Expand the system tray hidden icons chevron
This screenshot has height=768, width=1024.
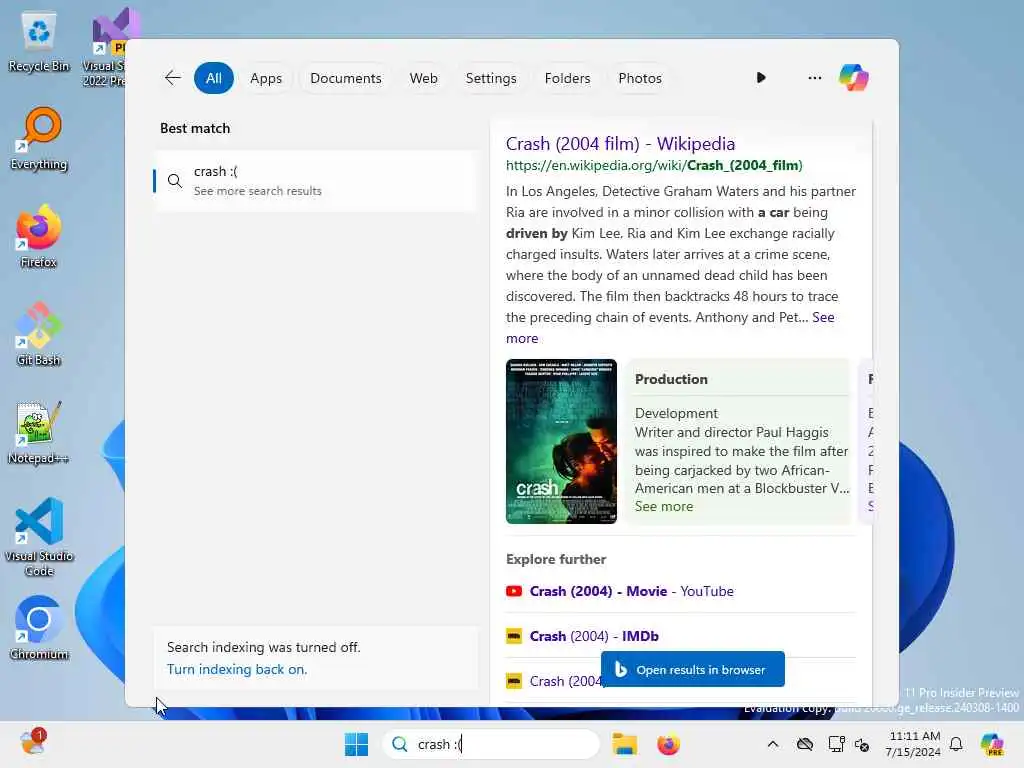[773, 744]
